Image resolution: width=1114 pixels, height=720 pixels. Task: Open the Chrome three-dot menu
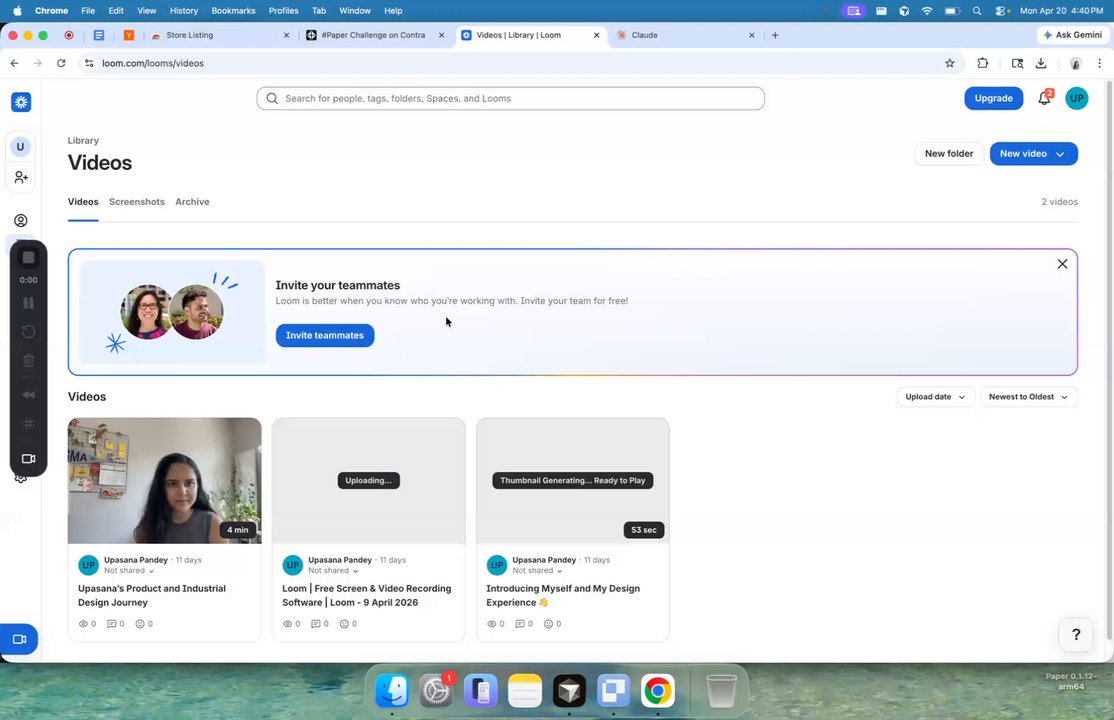pos(1100,63)
